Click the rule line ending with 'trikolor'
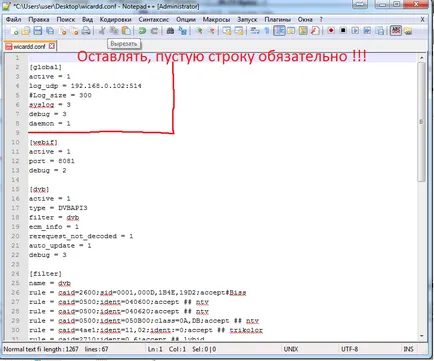The image size is (434, 361). [146, 330]
